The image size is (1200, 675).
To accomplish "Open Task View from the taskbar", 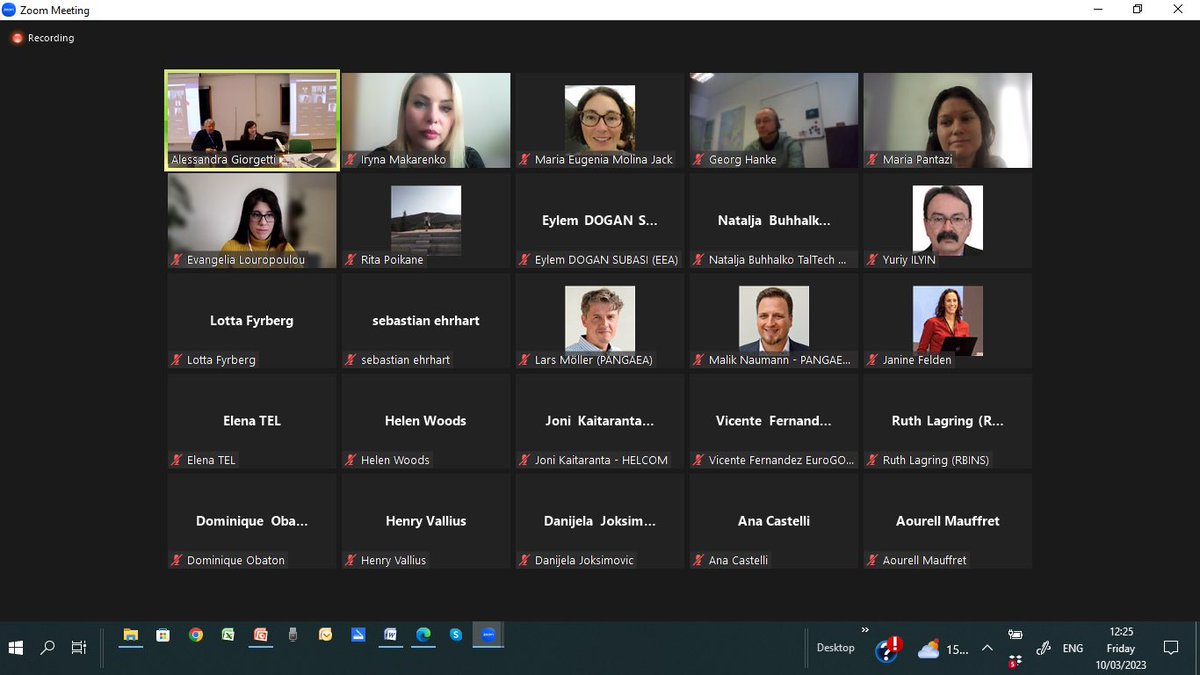I will pos(78,648).
